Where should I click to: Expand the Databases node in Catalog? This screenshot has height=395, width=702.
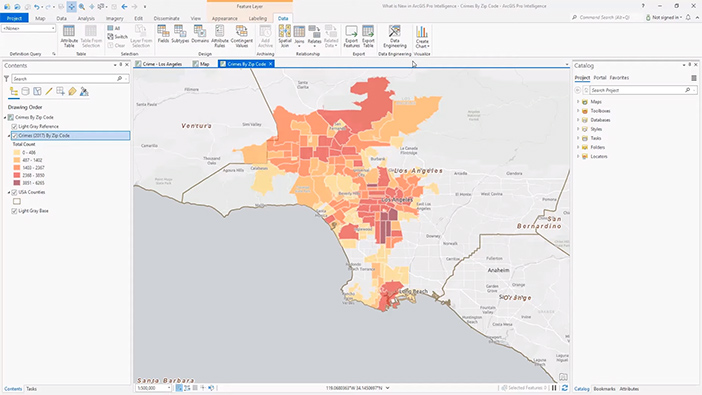[x=578, y=120]
